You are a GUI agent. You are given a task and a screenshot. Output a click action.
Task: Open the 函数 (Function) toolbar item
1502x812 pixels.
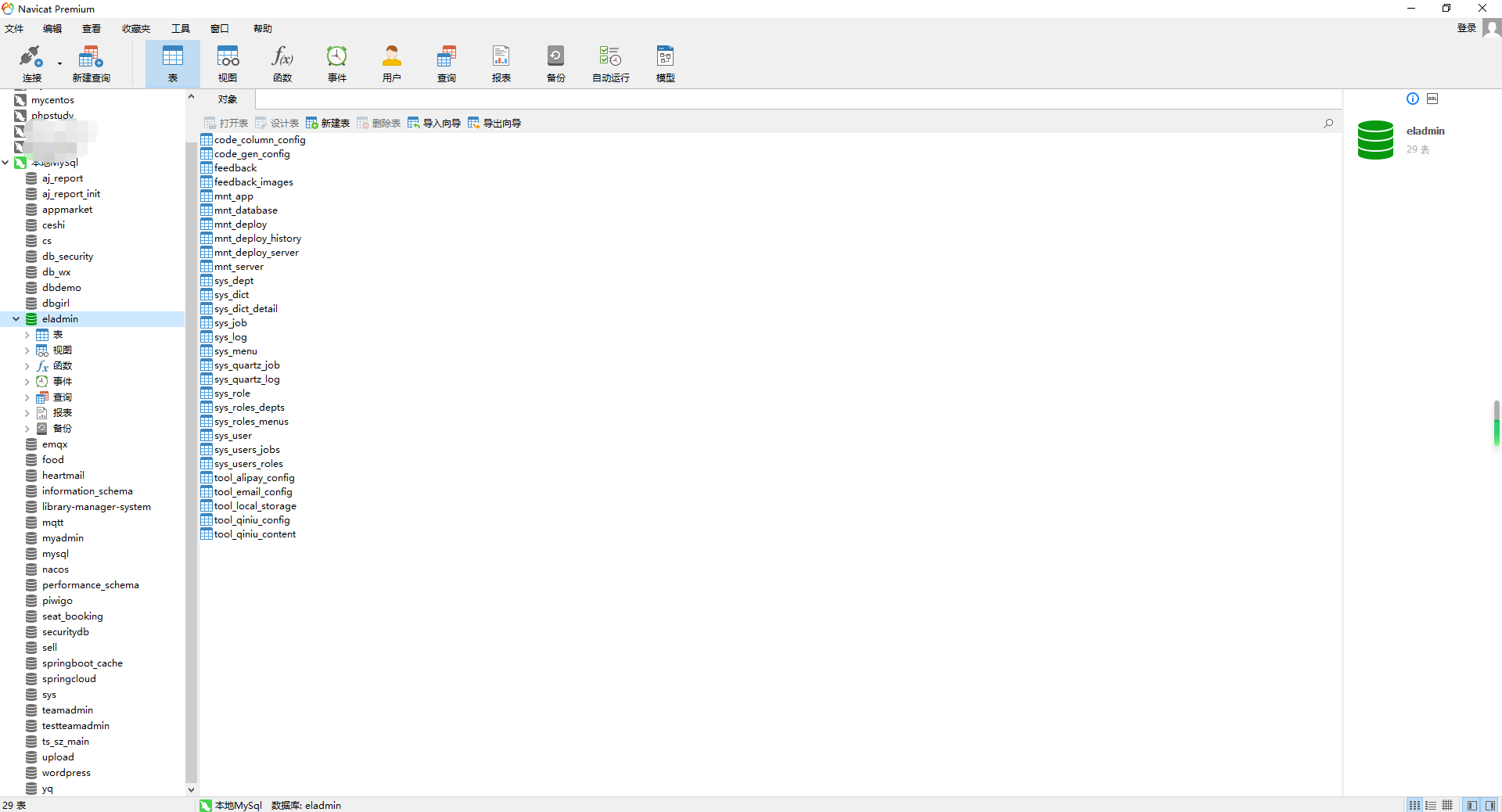tap(282, 63)
